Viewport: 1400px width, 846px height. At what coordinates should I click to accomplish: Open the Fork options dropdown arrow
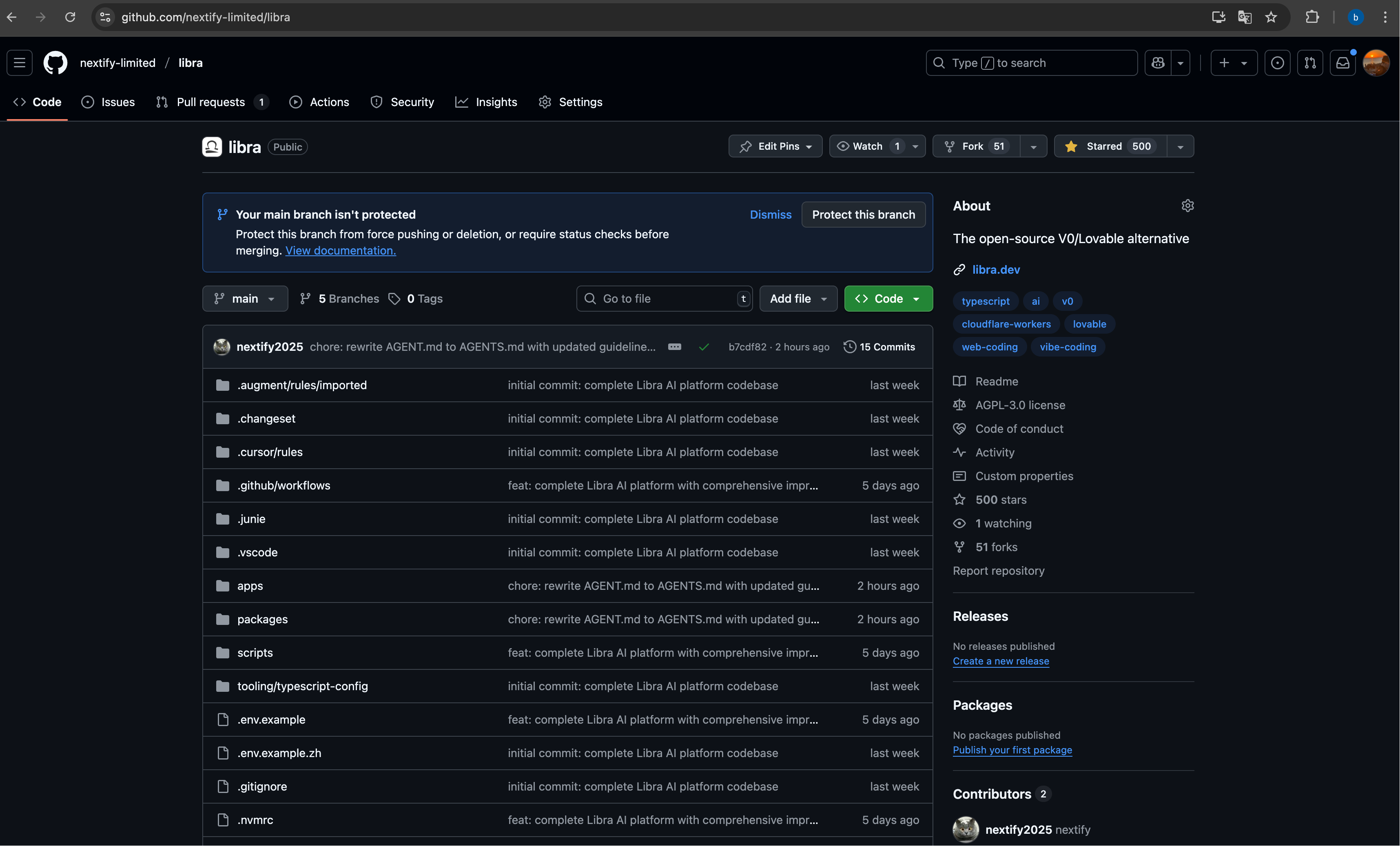(1033, 146)
